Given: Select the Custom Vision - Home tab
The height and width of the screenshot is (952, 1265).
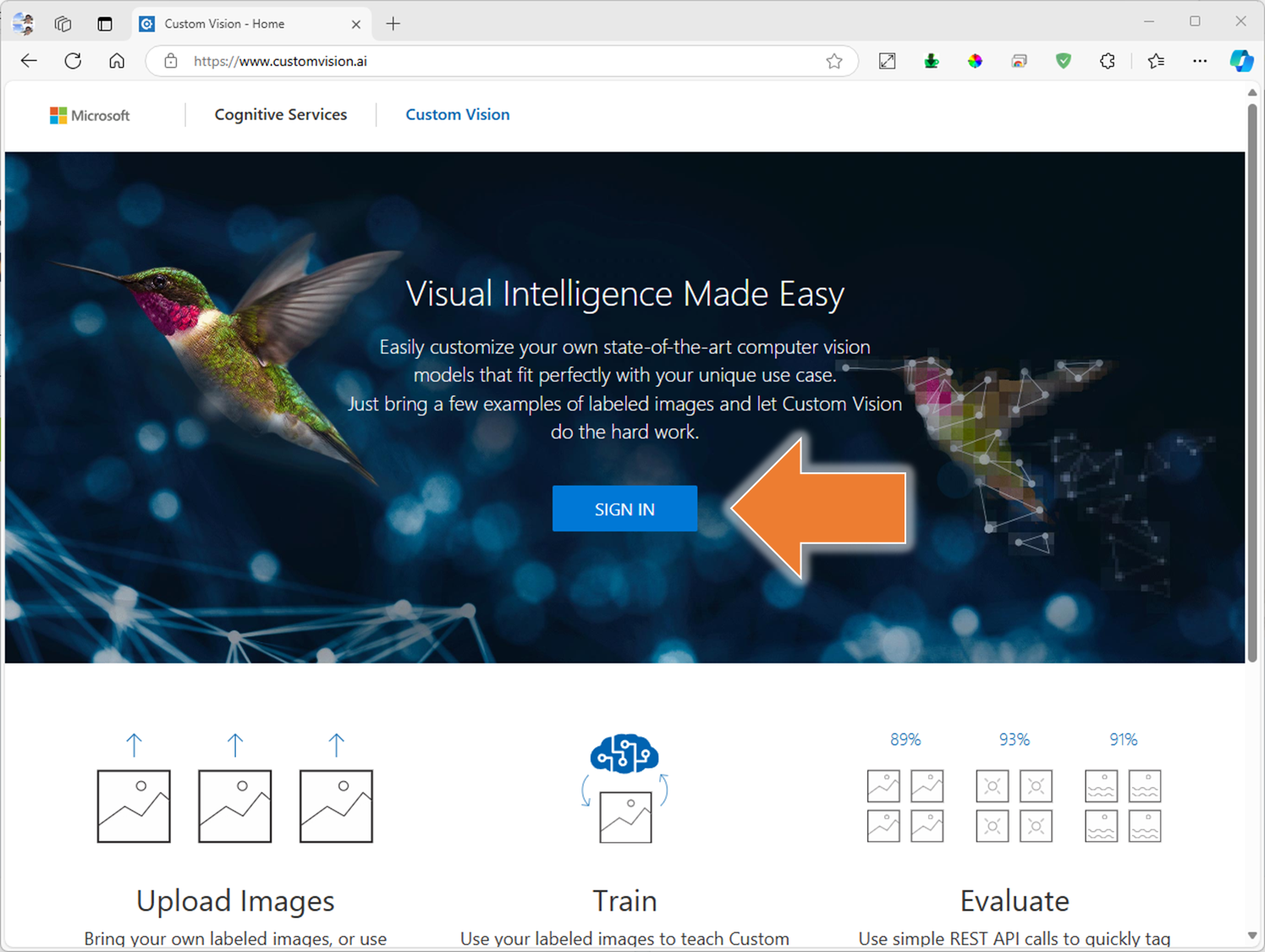Looking at the screenshot, I should pos(252,24).
